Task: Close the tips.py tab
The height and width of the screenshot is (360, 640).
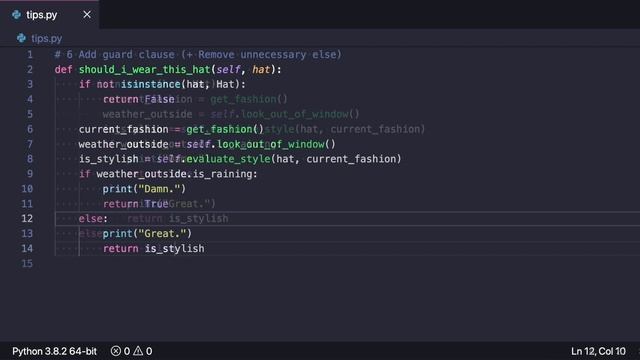Action: tap(87, 15)
